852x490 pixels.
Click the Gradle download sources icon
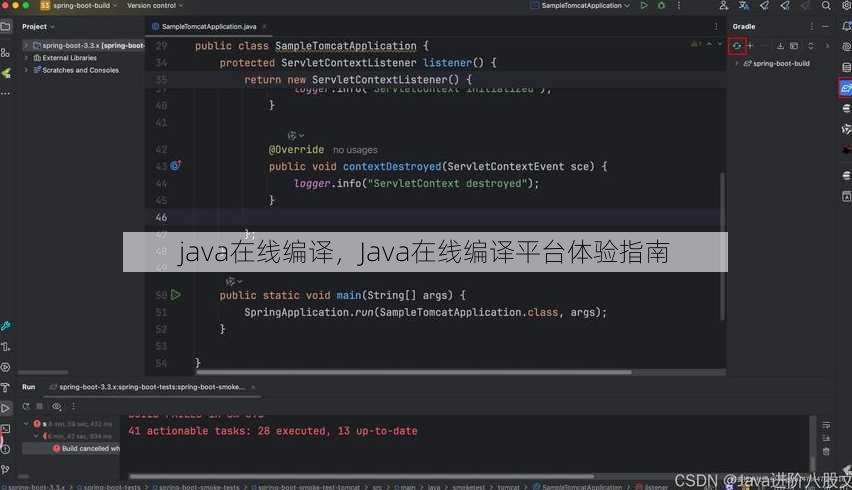click(x=780, y=46)
